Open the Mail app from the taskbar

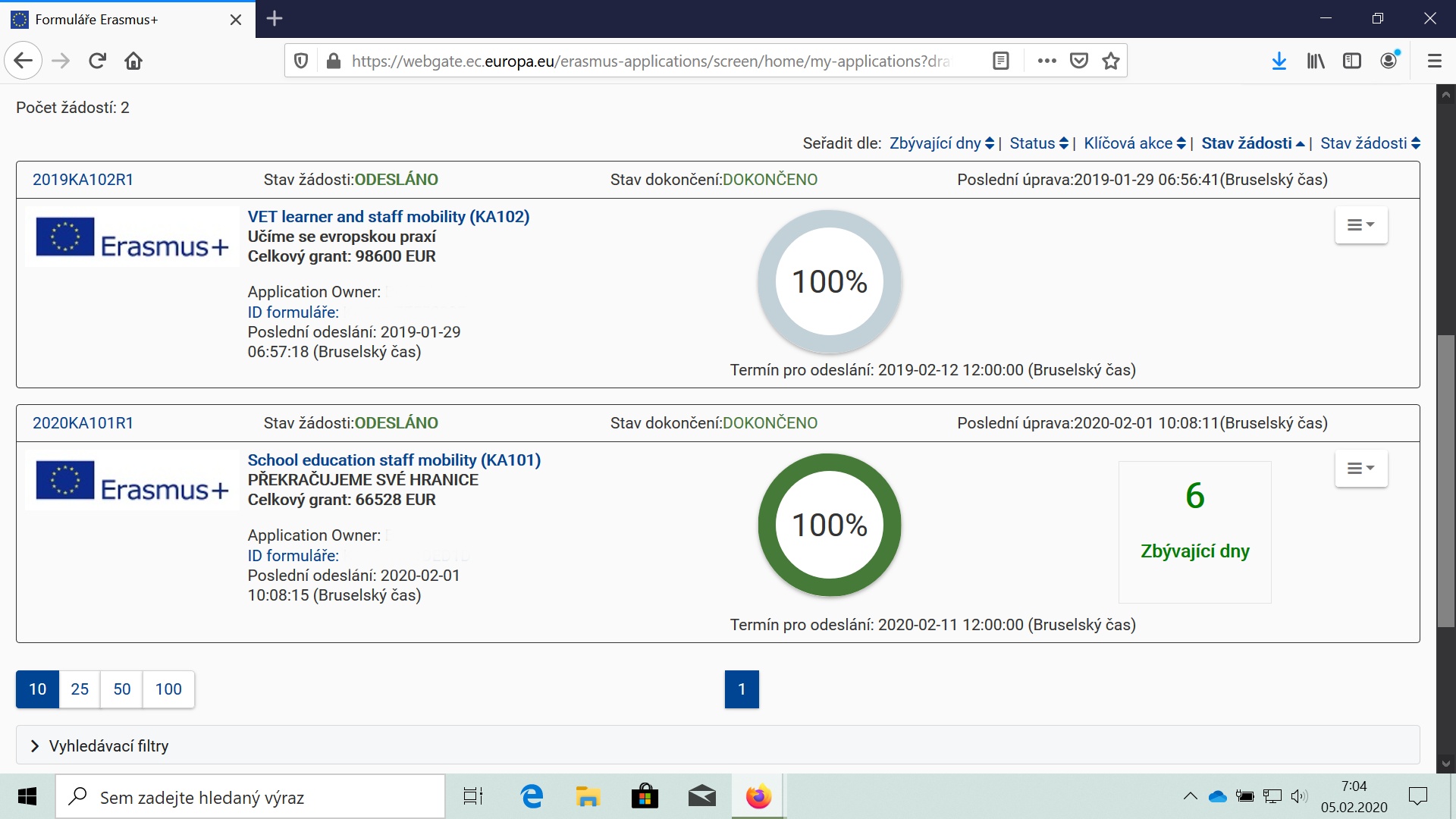tap(701, 797)
